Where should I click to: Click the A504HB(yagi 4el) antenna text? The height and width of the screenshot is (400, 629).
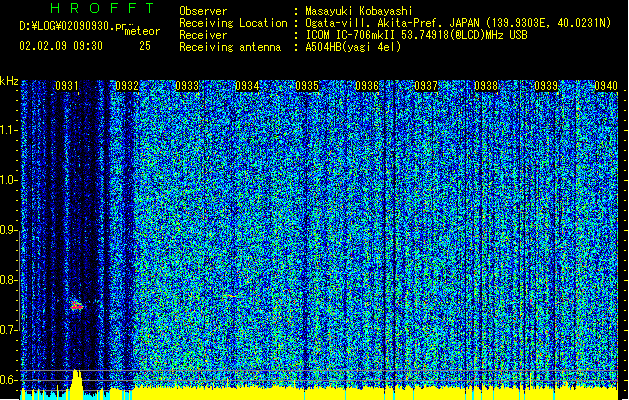coord(353,47)
